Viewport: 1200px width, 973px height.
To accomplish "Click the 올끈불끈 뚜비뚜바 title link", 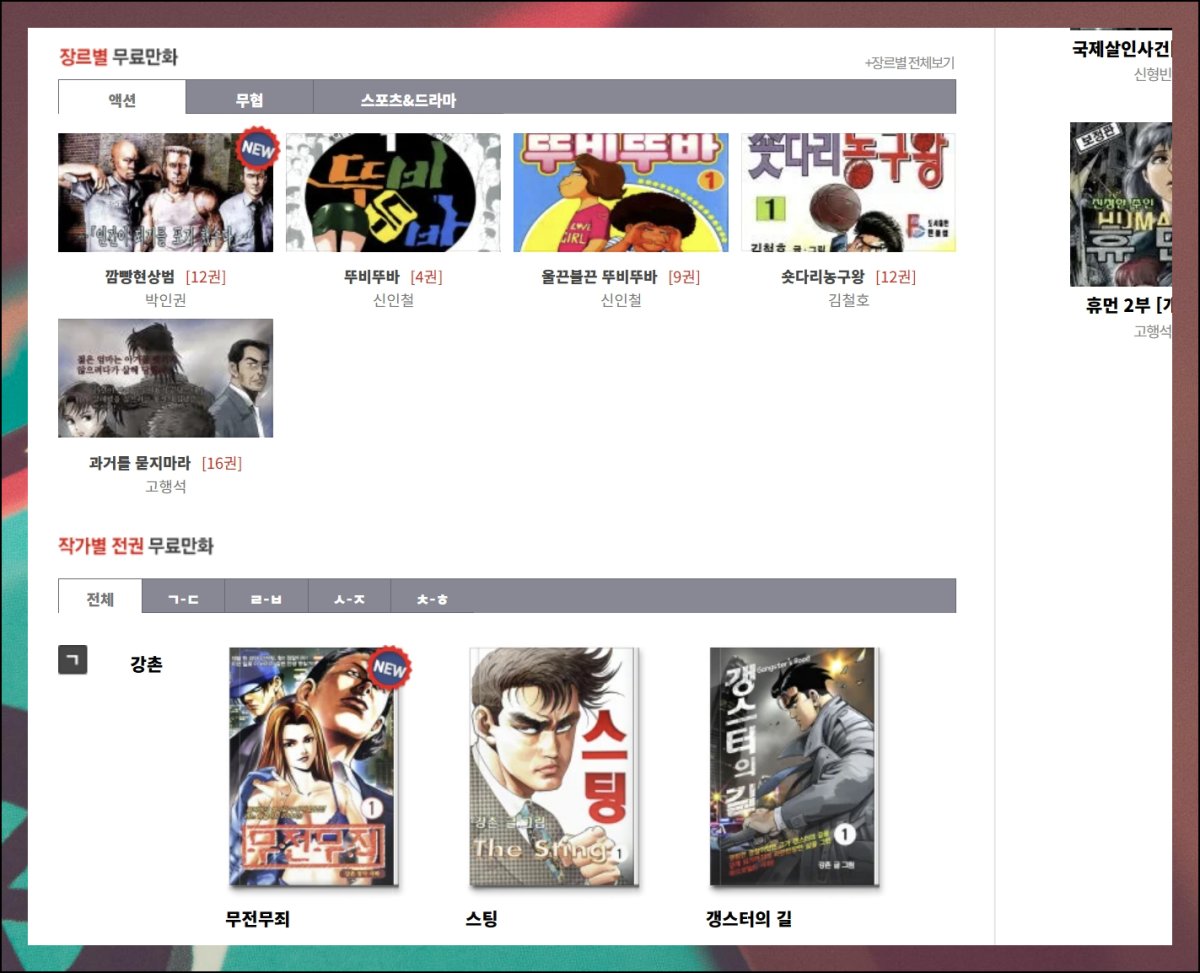I will click(x=599, y=277).
